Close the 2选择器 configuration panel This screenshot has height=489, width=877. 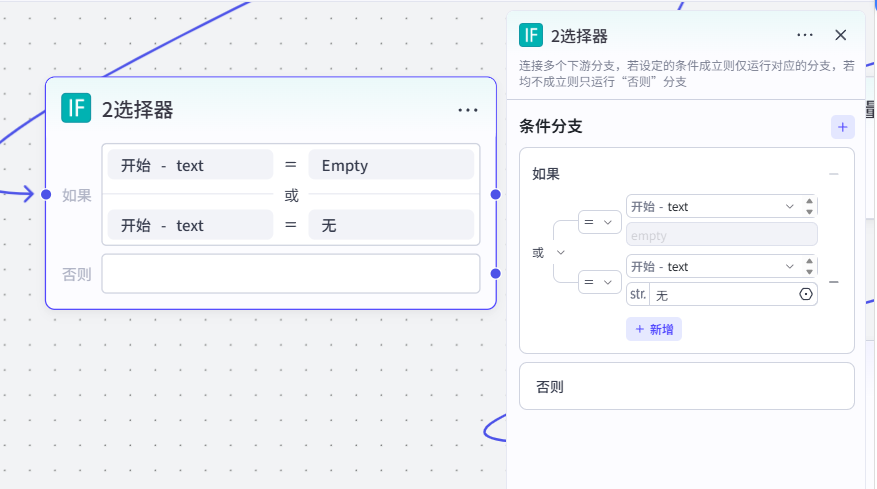[841, 35]
